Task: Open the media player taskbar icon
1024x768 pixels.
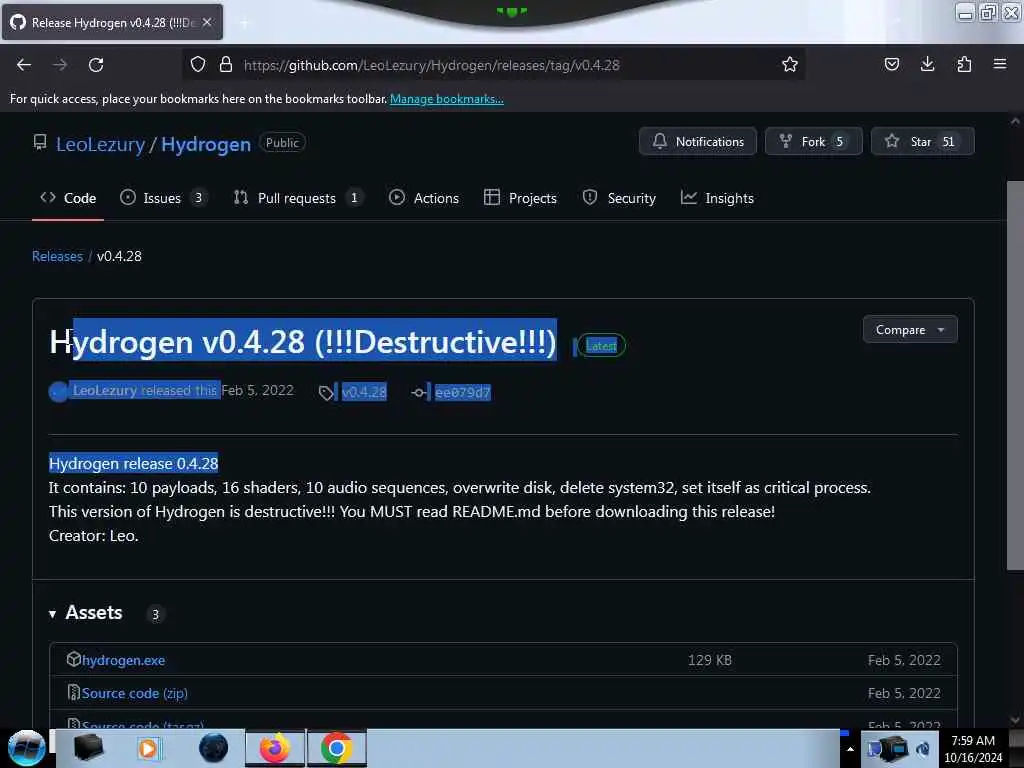Action: pos(149,748)
